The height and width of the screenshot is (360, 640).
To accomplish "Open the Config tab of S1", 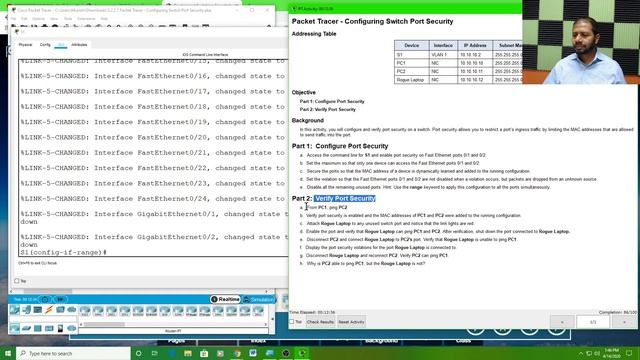I will 45,44.
